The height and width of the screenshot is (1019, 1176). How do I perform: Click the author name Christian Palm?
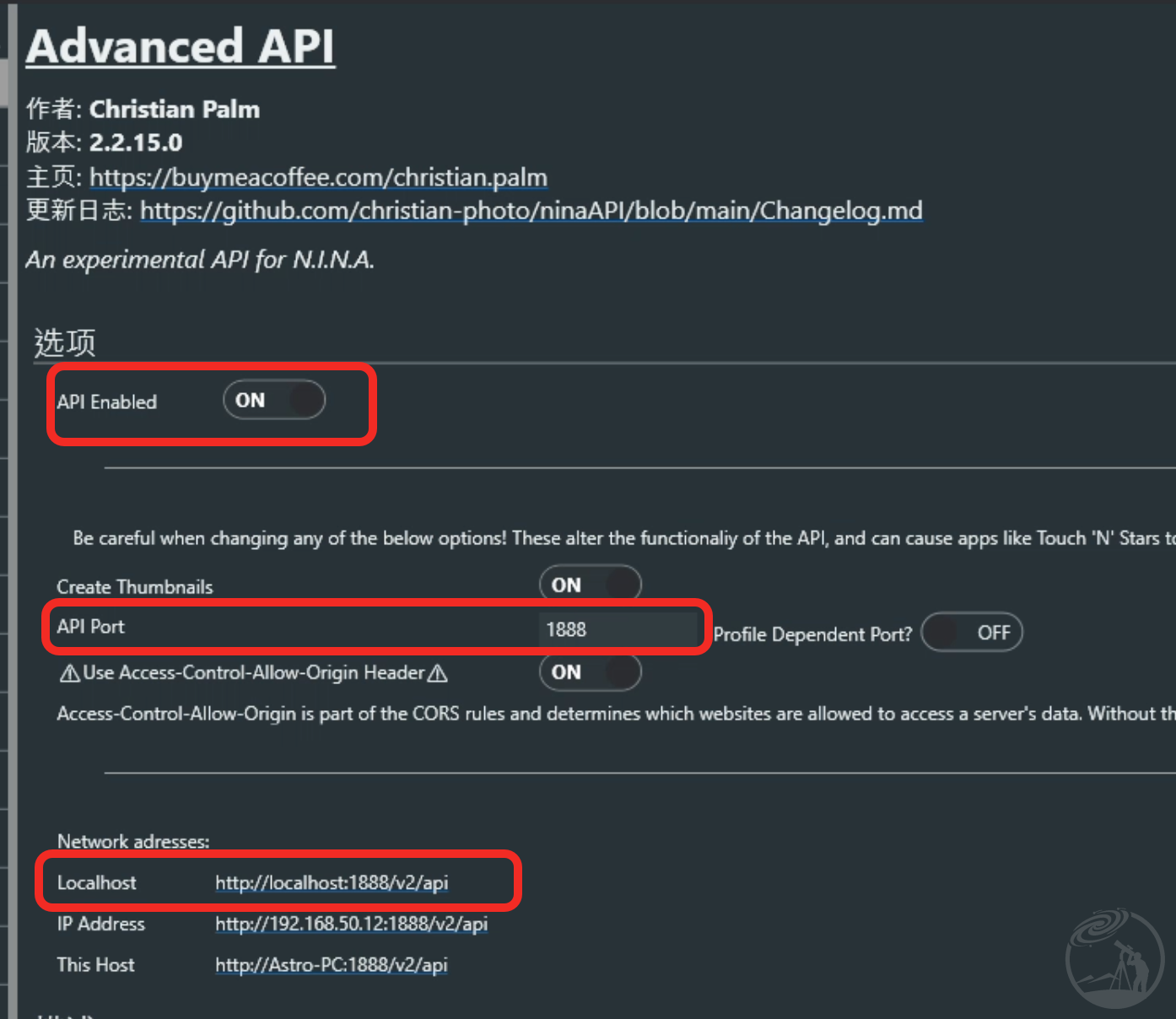[175, 110]
